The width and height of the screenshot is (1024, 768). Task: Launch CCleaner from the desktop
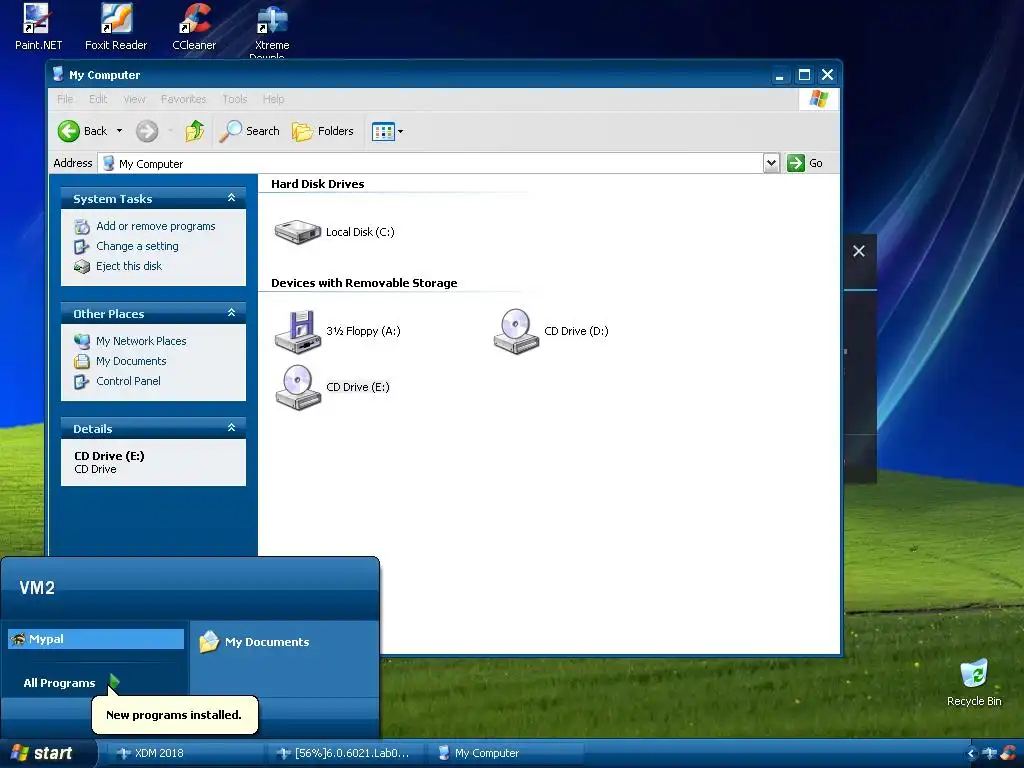pos(194,27)
